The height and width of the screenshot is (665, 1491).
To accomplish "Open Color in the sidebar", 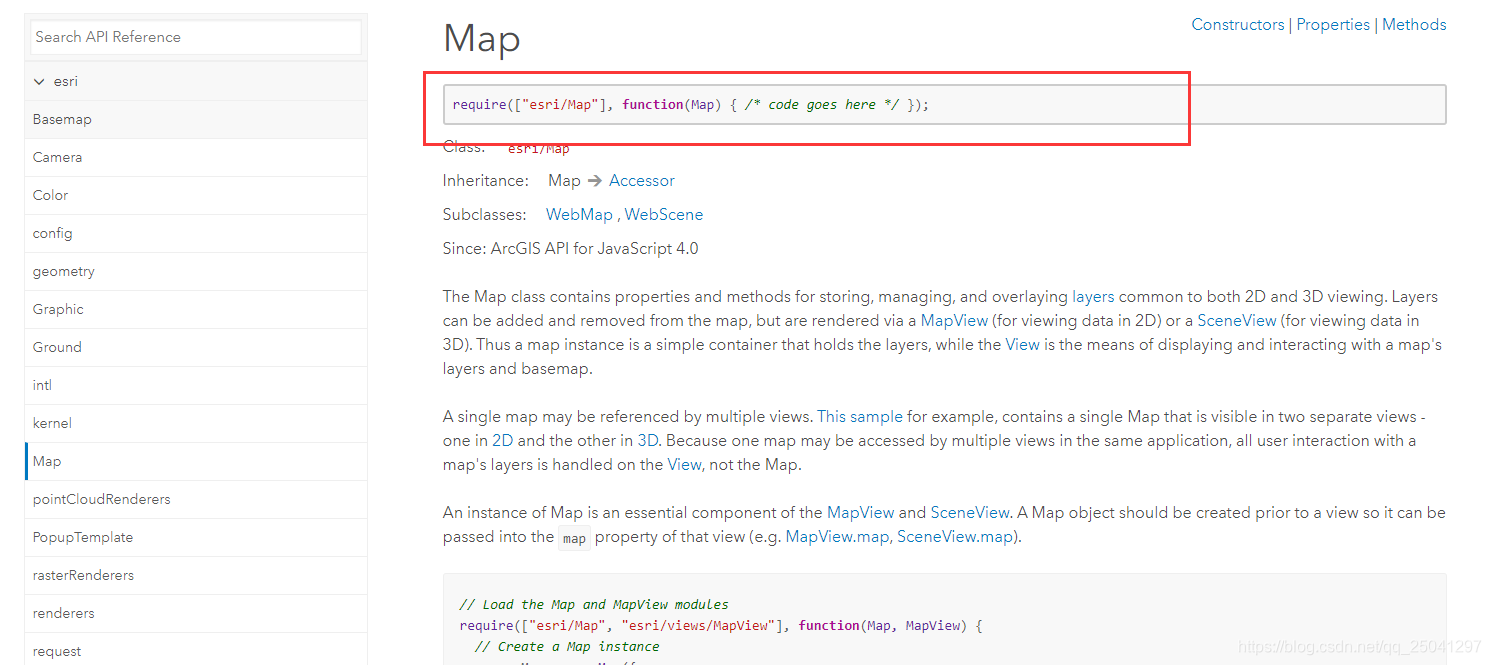I will [x=195, y=195].
